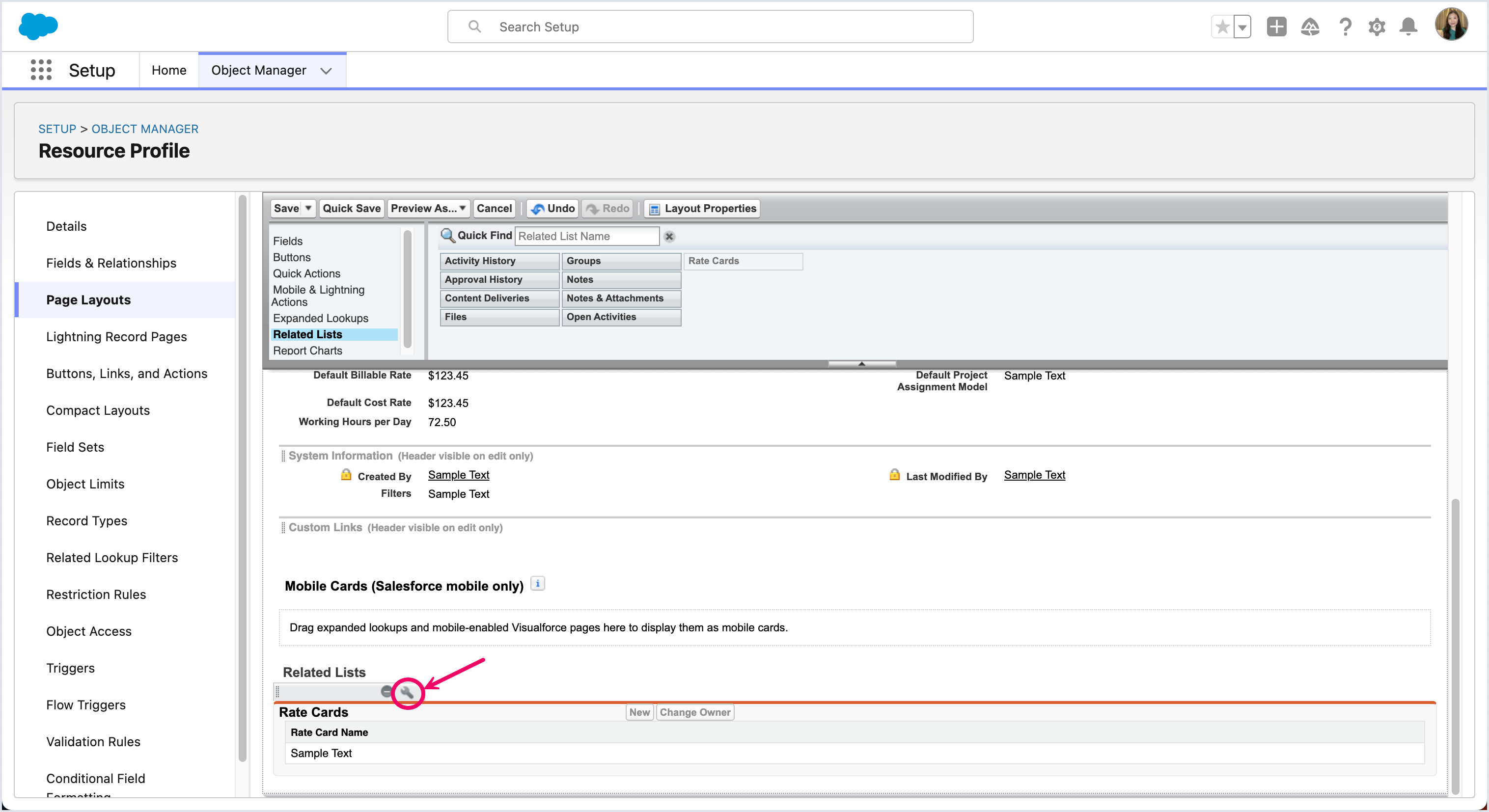The width and height of the screenshot is (1489, 812).
Task: Open the user profile avatar
Action: [1451, 25]
